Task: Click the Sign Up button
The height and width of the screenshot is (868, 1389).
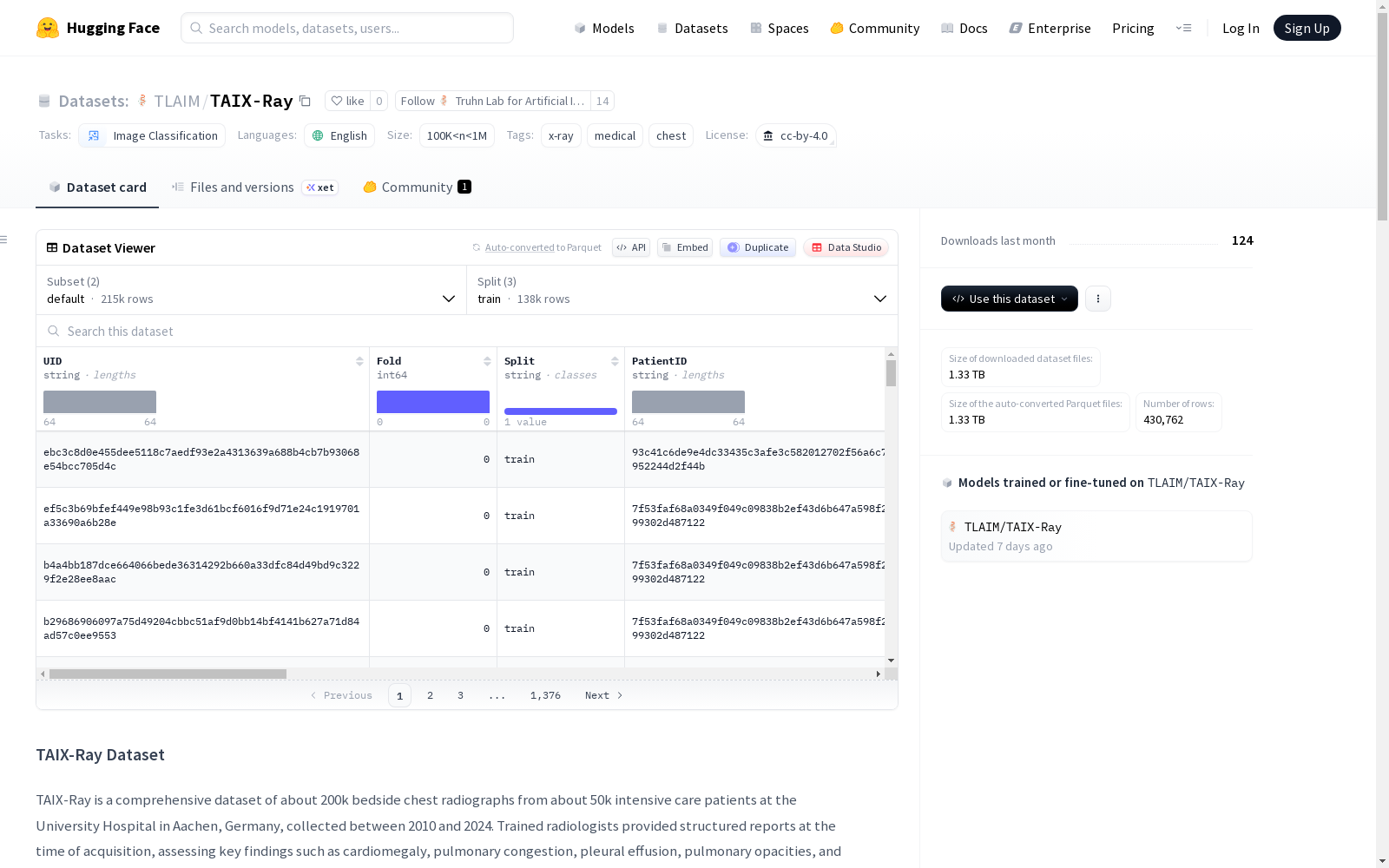Action: [1307, 28]
